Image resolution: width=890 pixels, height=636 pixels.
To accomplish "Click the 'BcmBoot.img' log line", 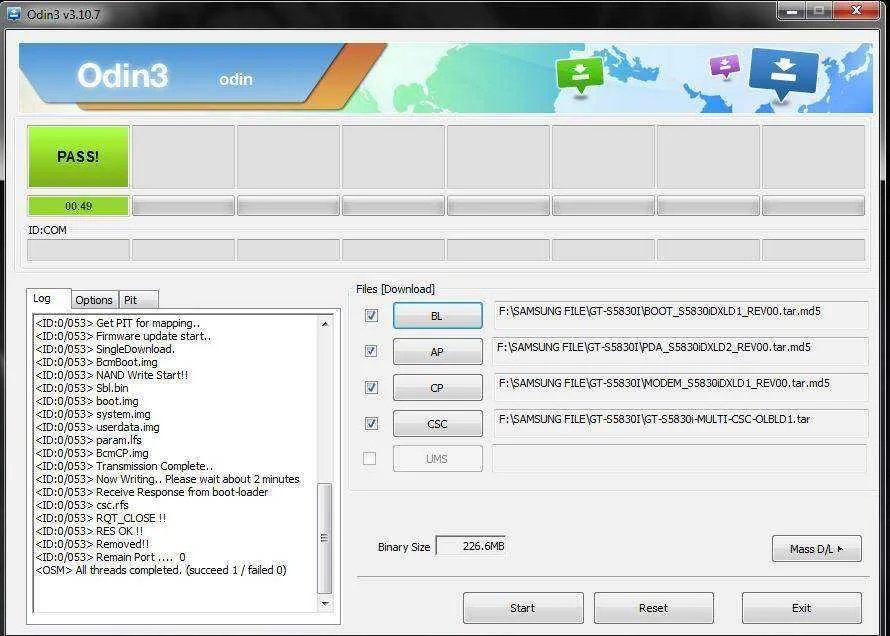I will [96, 362].
